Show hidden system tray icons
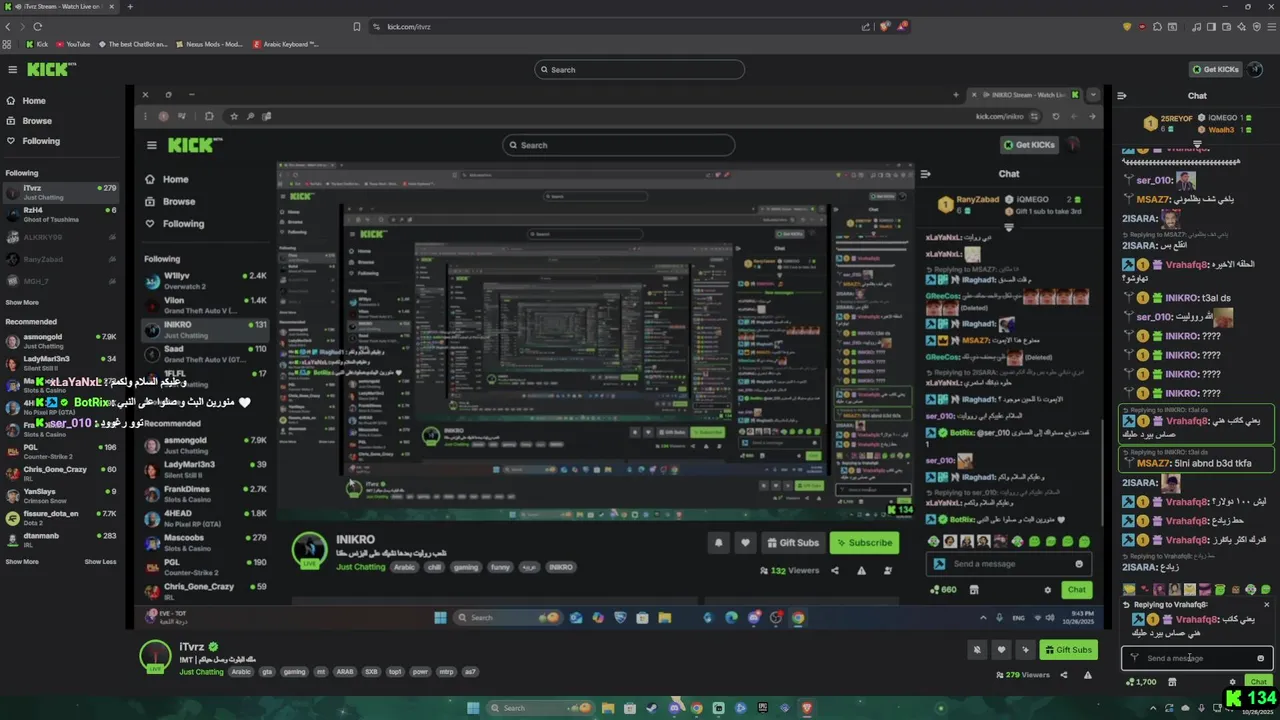Image resolution: width=1280 pixels, height=720 pixels. point(1153,708)
